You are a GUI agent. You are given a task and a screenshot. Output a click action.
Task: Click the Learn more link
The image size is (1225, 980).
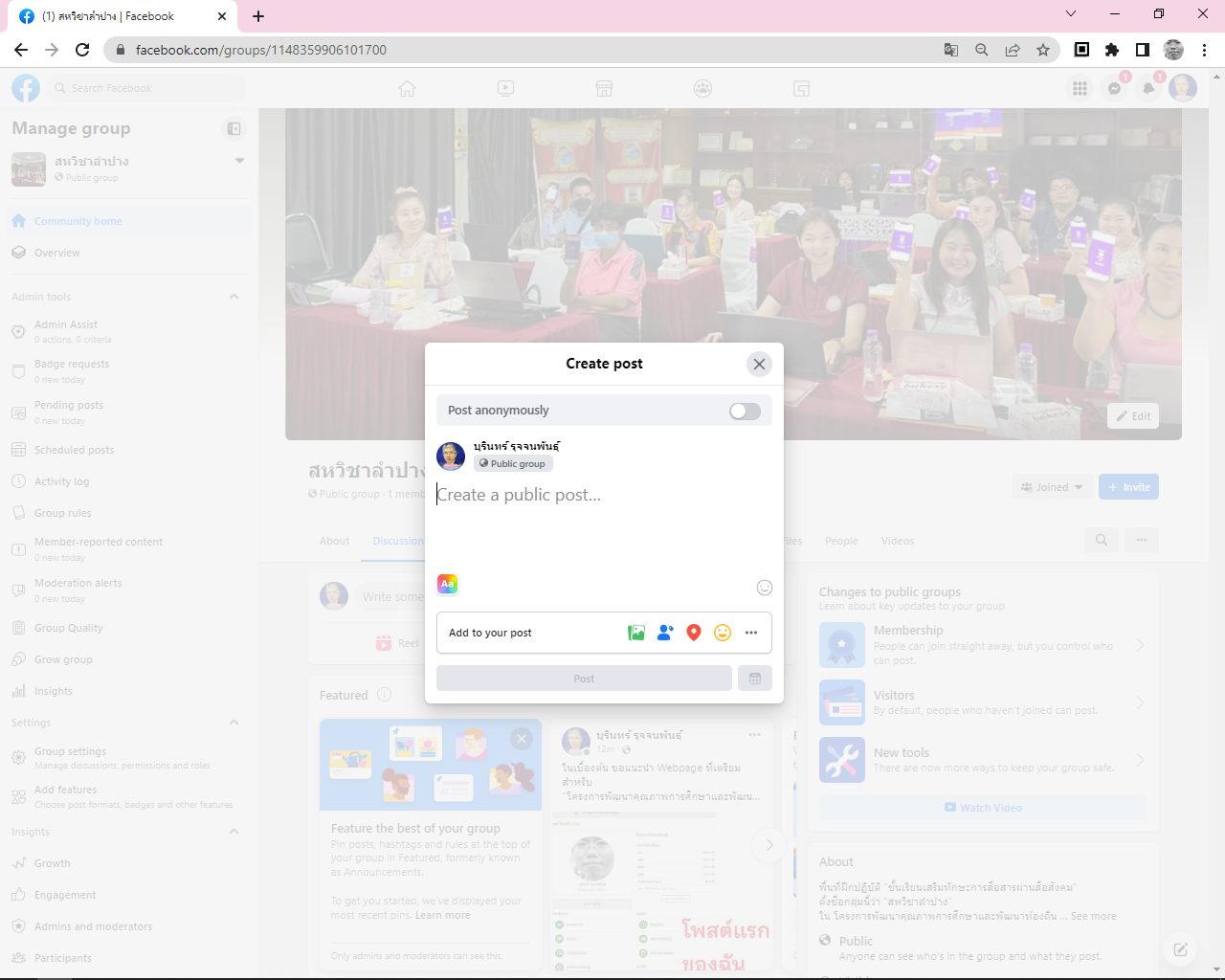(x=442, y=916)
